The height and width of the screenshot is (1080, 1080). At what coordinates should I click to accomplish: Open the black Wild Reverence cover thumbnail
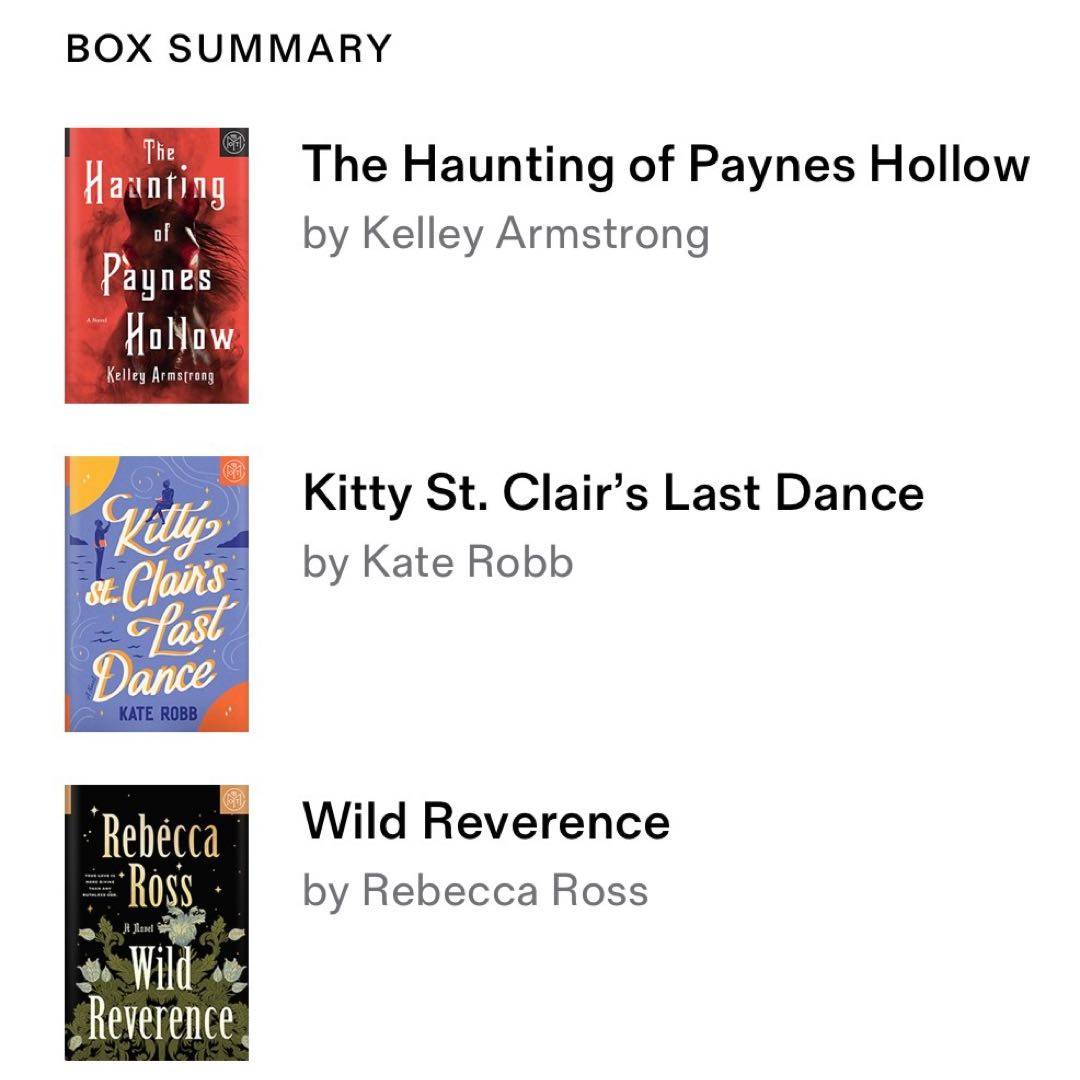[x=156, y=922]
